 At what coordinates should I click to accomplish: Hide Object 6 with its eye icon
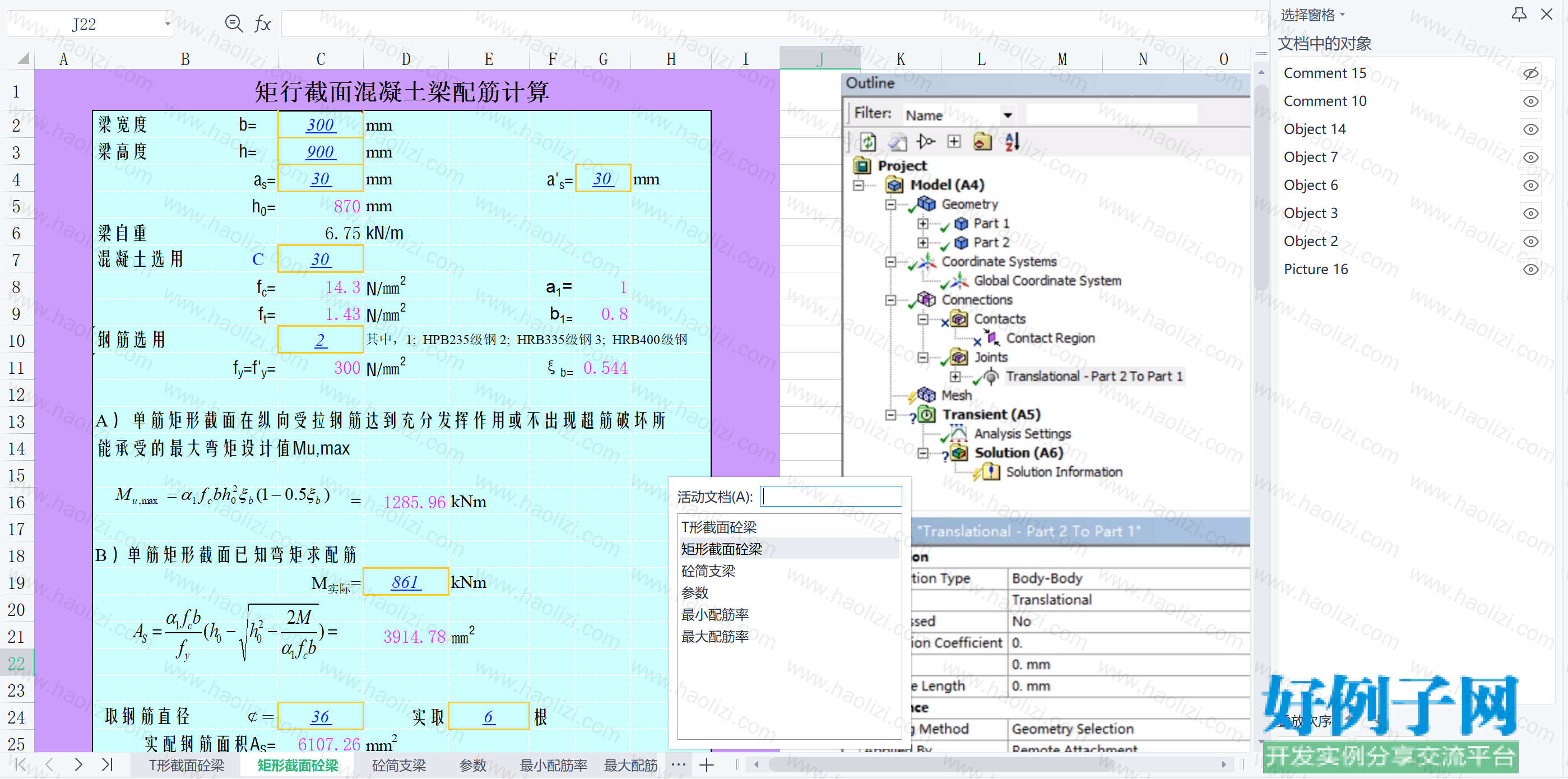coord(1531,185)
